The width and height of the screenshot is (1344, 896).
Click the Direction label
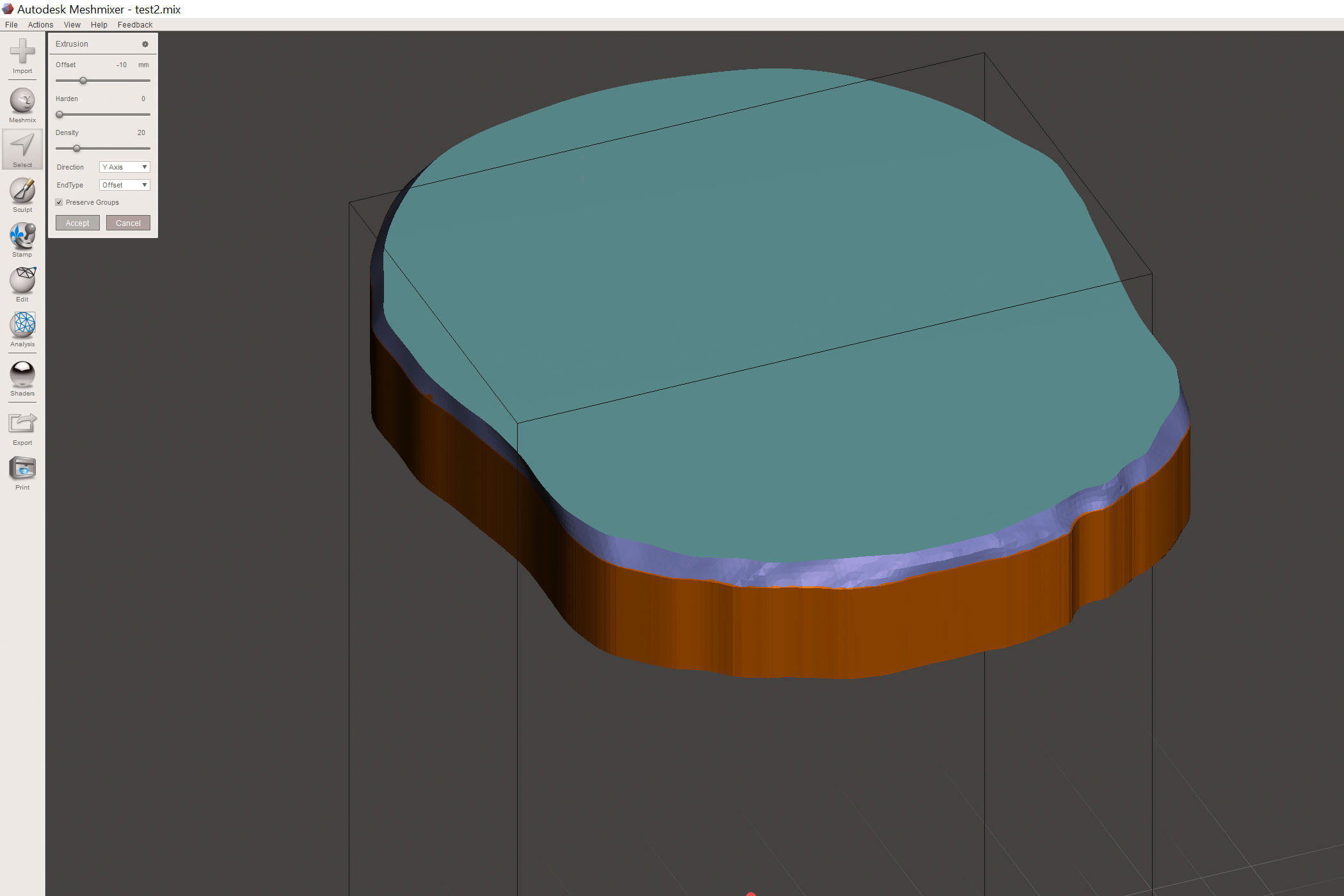click(x=70, y=167)
